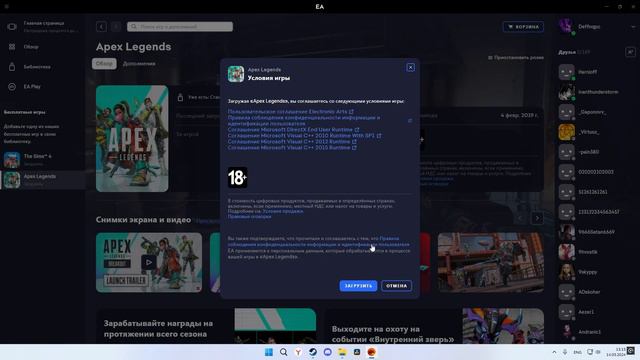Click the season rewards promo banner
The height and width of the screenshot is (360, 640).
point(206,326)
